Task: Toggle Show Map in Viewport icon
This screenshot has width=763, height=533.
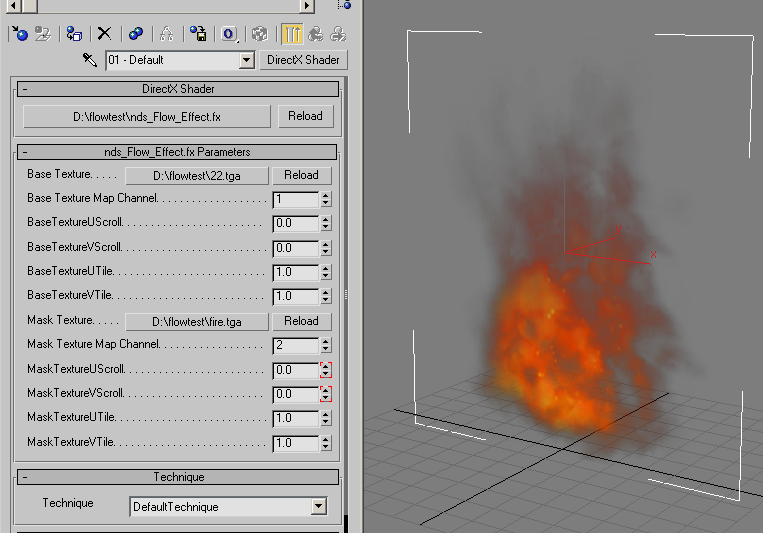Action: [x=260, y=34]
